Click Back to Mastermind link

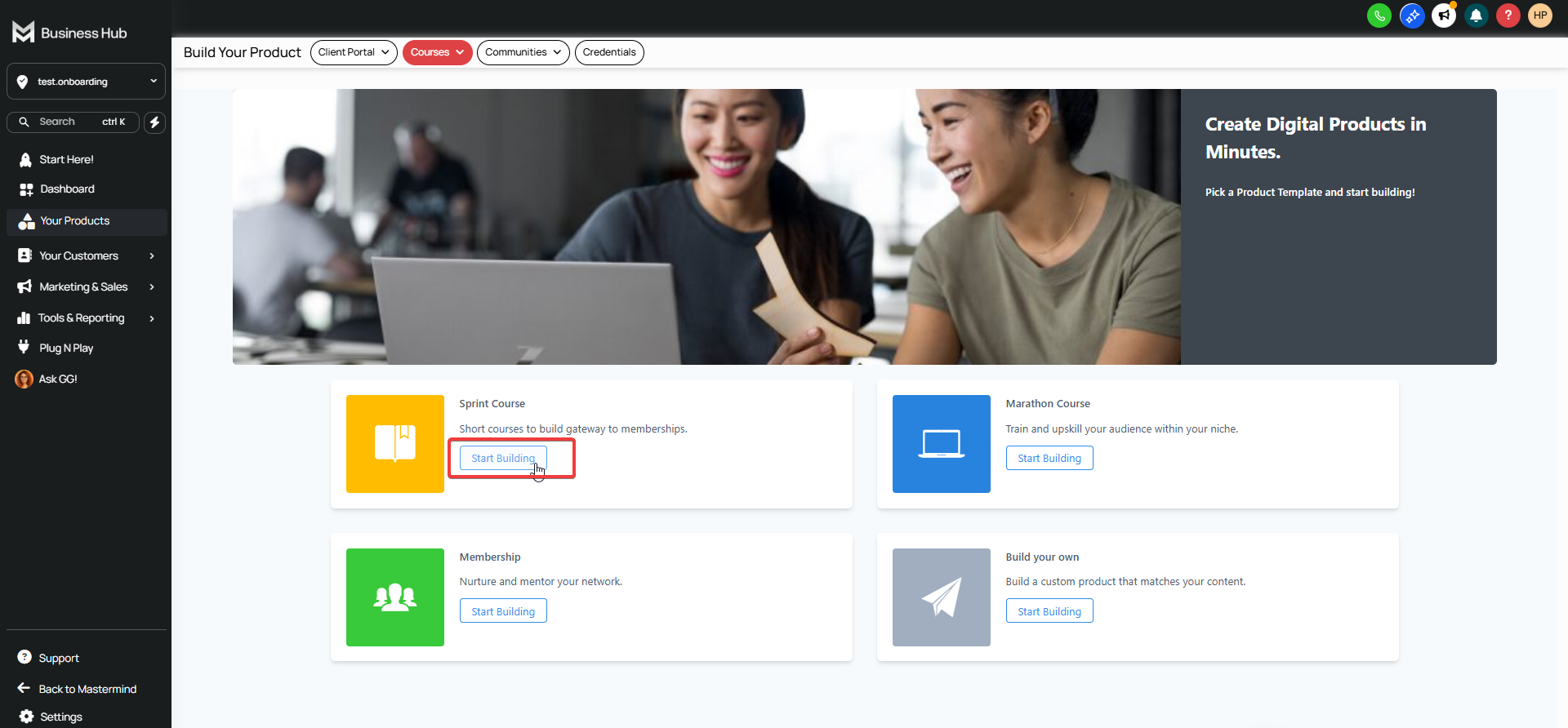coord(87,689)
